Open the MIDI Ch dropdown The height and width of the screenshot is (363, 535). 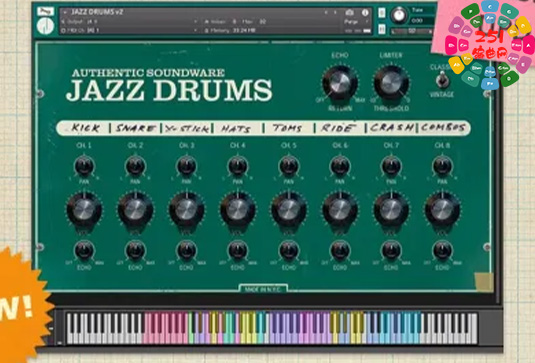196,30
